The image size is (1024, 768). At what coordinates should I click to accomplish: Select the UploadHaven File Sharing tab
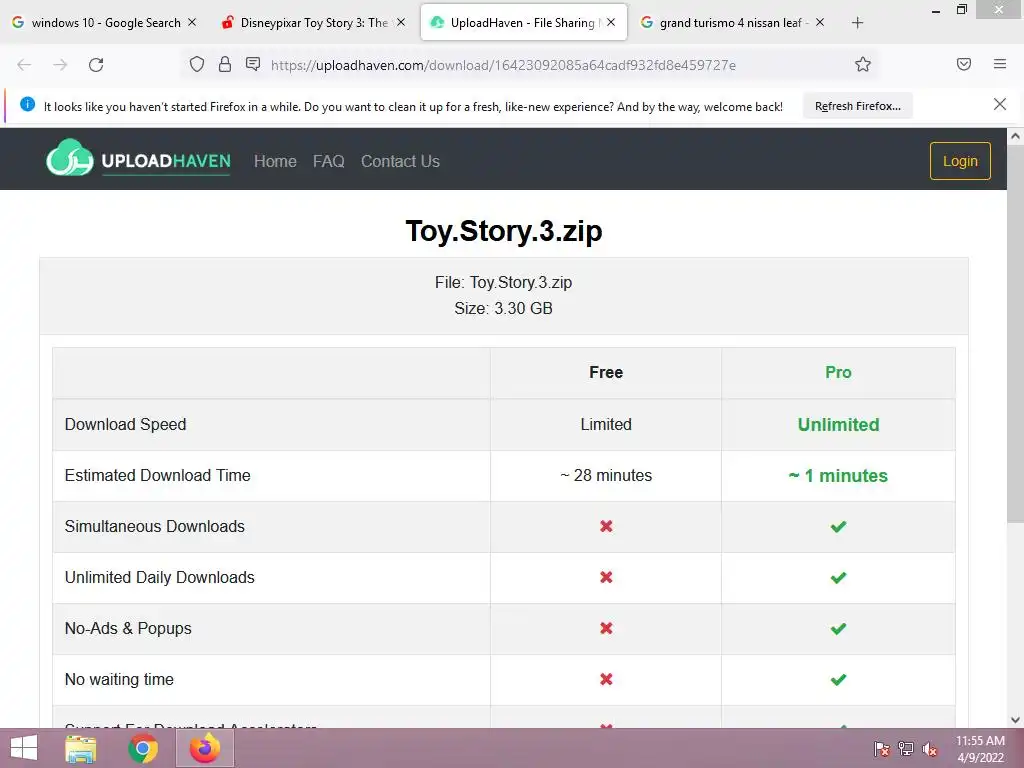point(524,23)
